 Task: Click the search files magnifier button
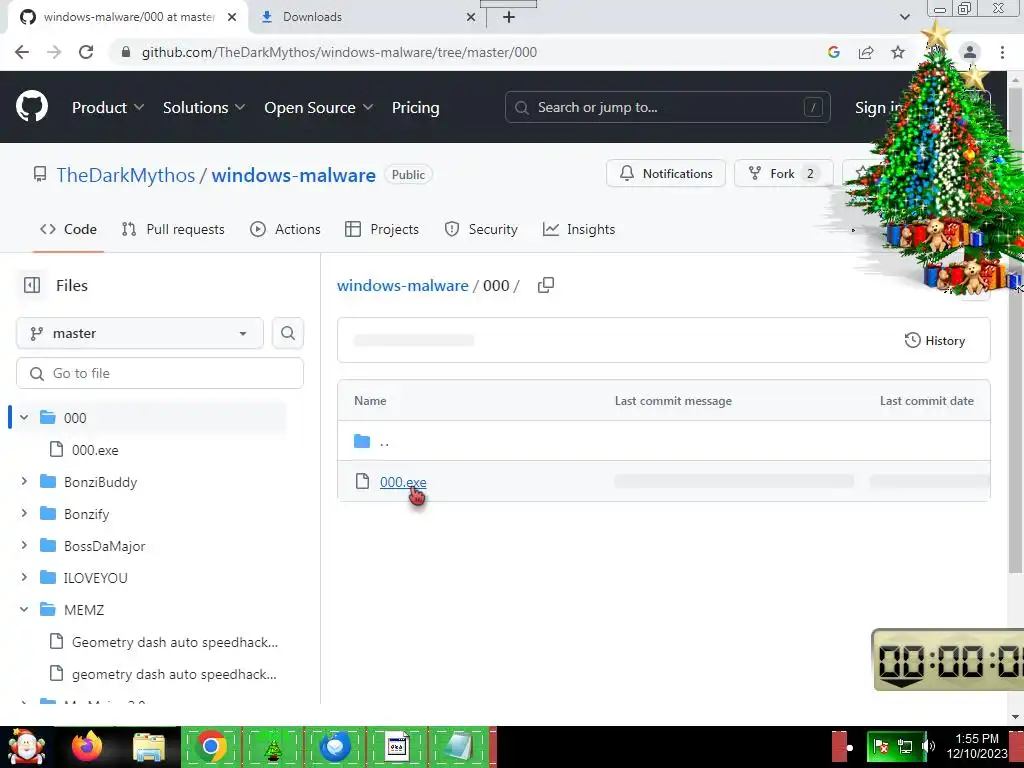coord(288,333)
